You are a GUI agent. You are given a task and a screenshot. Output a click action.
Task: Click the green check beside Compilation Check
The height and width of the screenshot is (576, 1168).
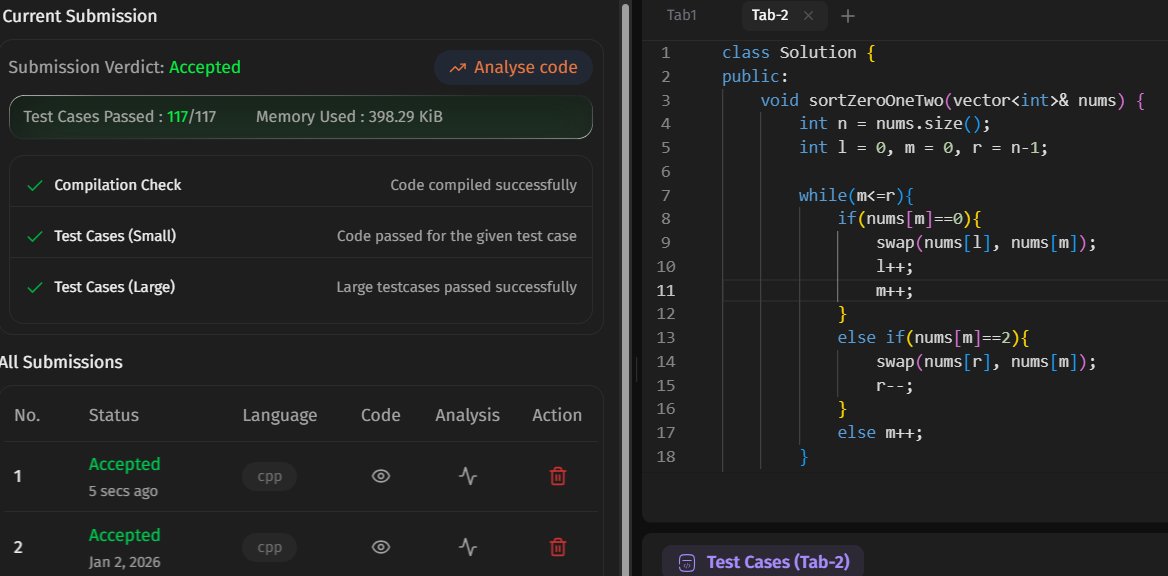(x=34, y=186)
